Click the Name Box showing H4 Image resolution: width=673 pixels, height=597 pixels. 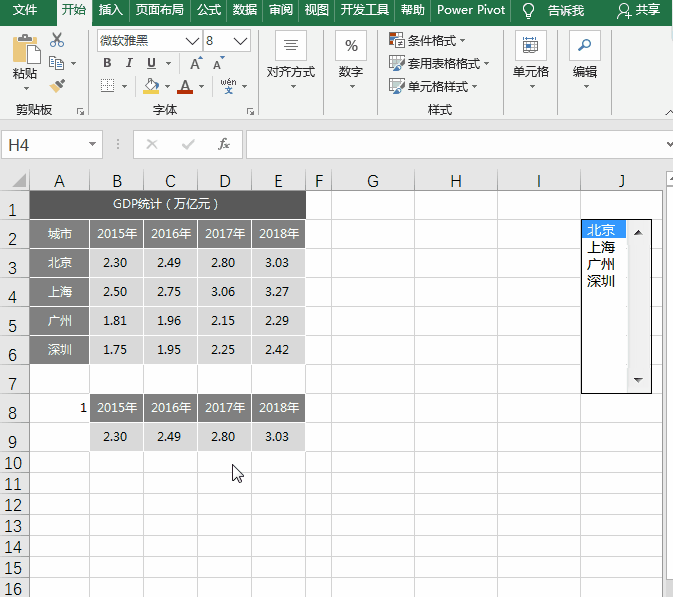pos(43,145)
